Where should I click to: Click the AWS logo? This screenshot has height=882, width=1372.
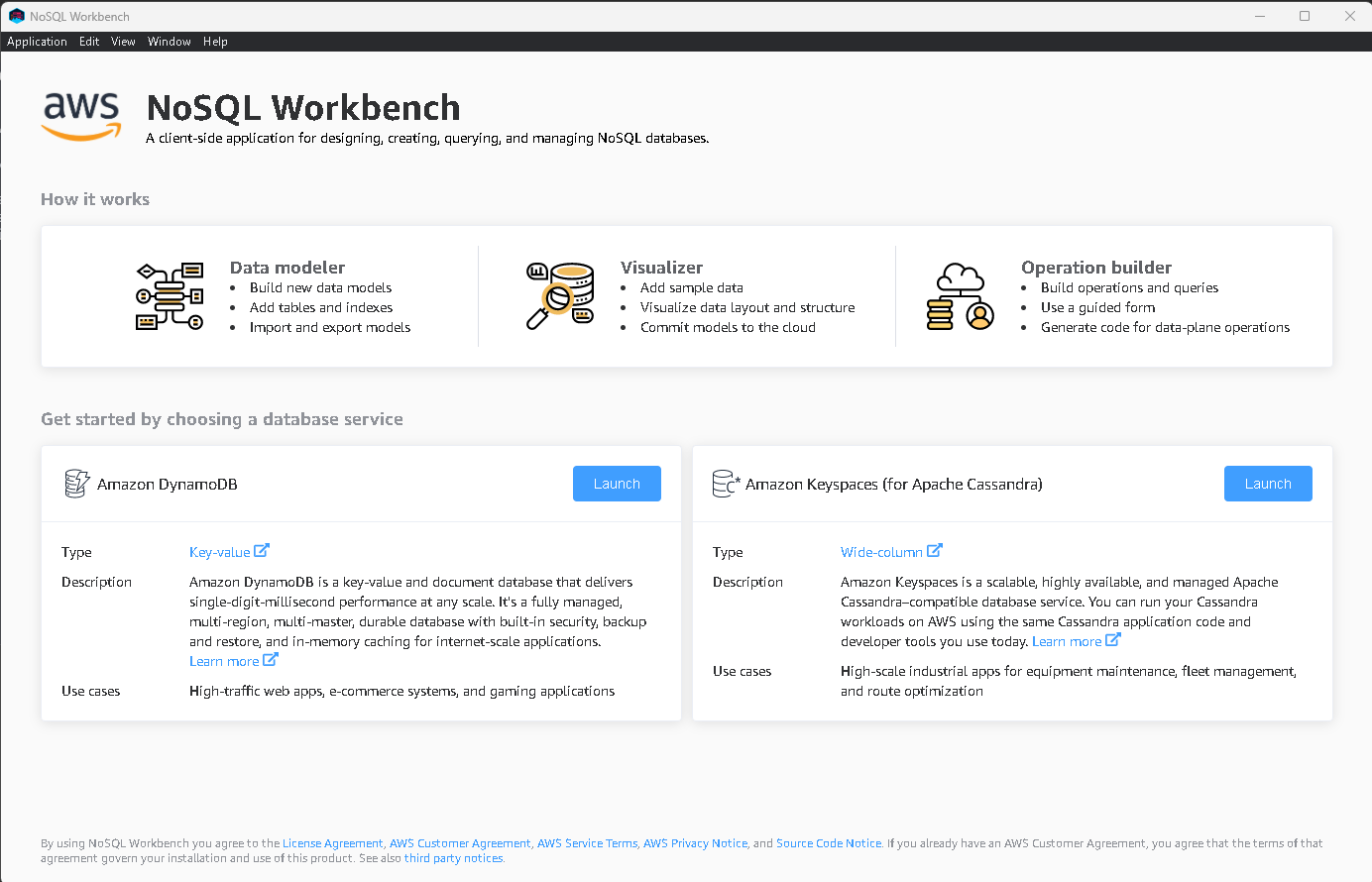click(80, 116)
